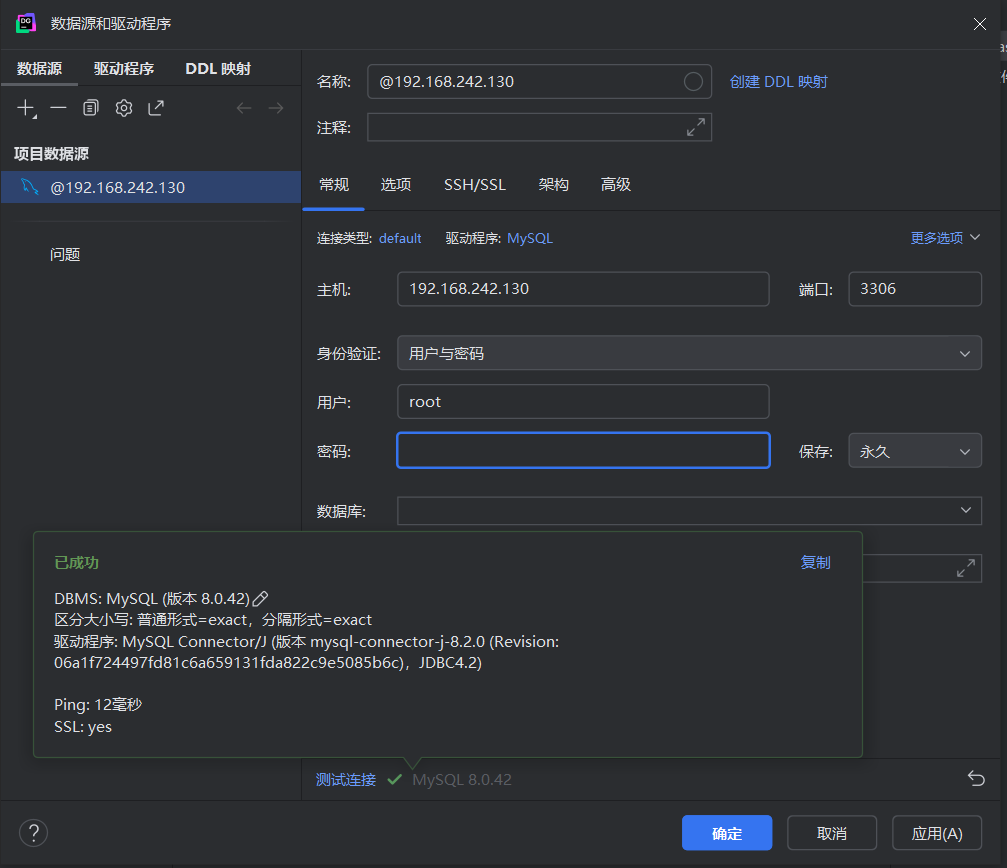Open the 保存 password dropdown set to 永久
This screenshot has width=1007, height=868.
[915, 451]
